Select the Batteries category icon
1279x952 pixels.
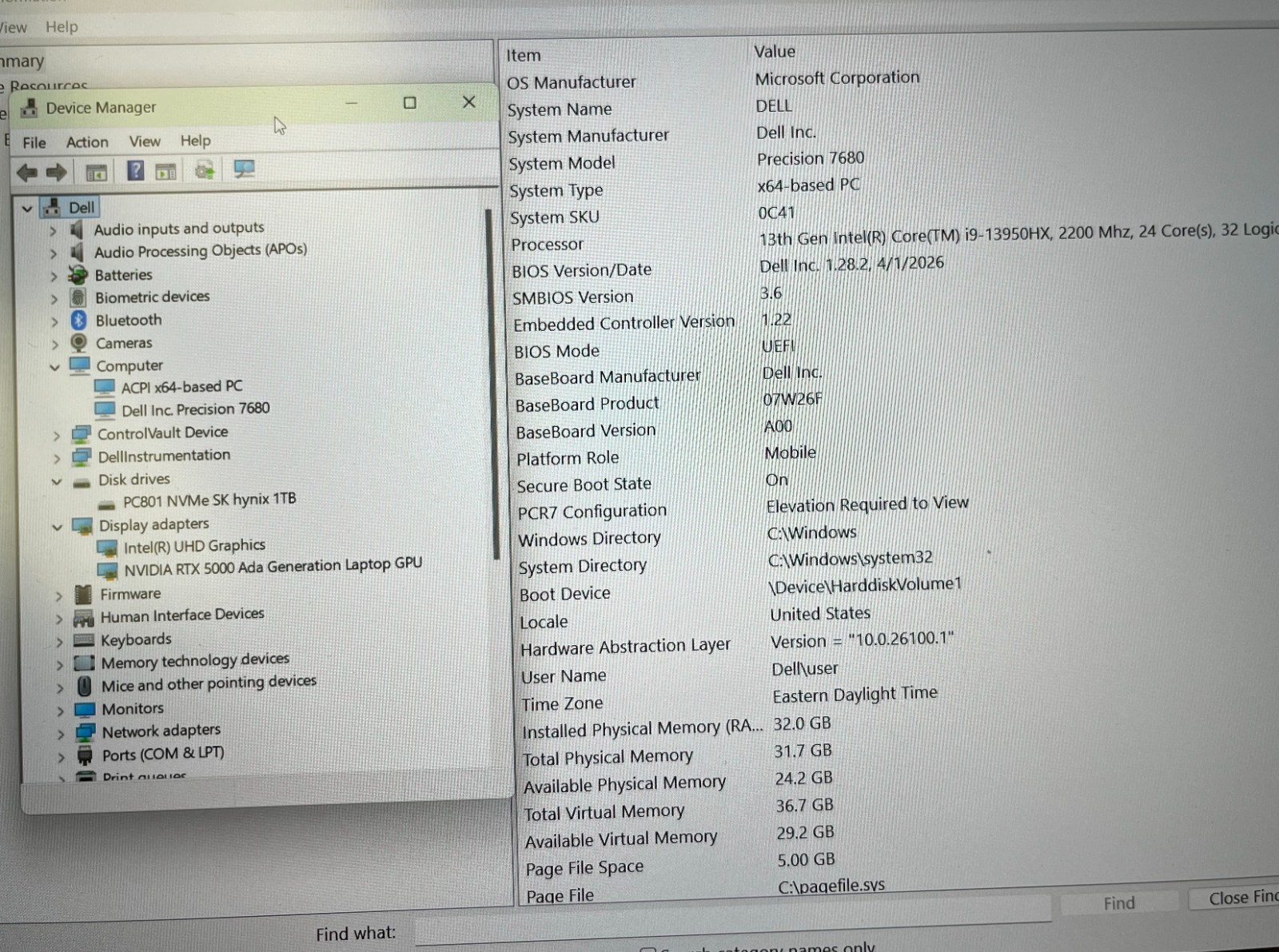pos(78,275)
